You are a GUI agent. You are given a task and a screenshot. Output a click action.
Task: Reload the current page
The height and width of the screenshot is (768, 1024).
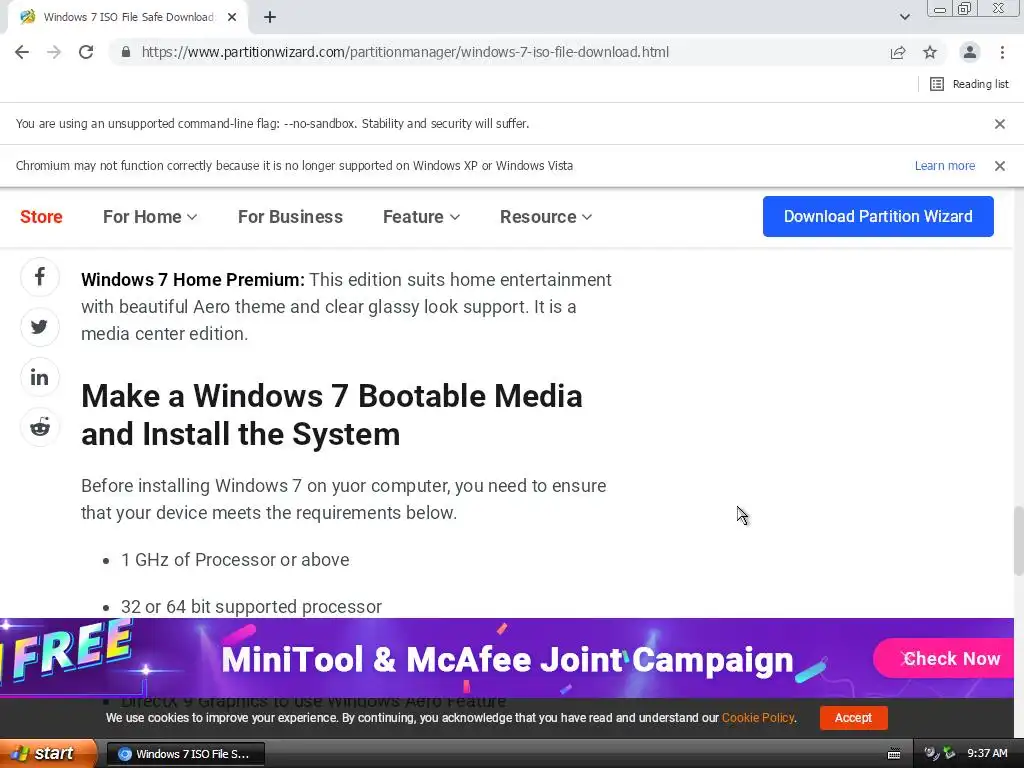pyautogui.click(x=86, y=52)
